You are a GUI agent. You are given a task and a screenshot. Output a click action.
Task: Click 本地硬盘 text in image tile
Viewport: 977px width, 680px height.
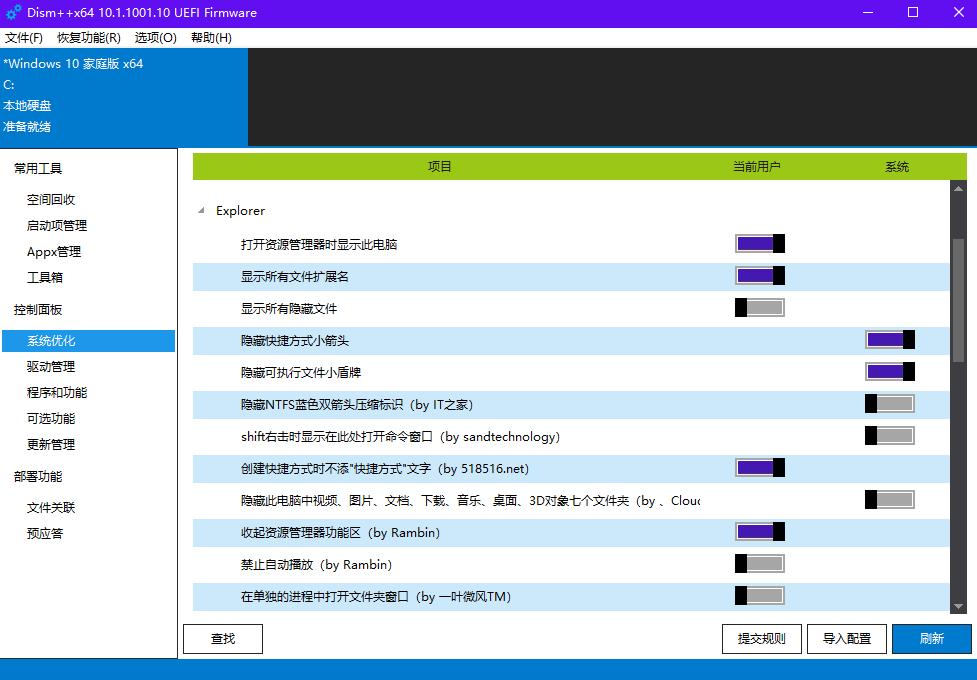point(27,106)
